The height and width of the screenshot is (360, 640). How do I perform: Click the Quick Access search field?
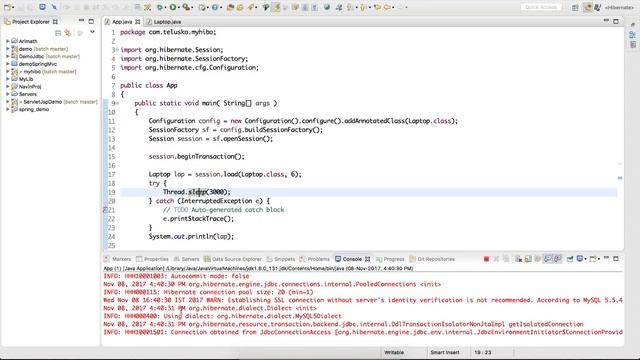541,7
